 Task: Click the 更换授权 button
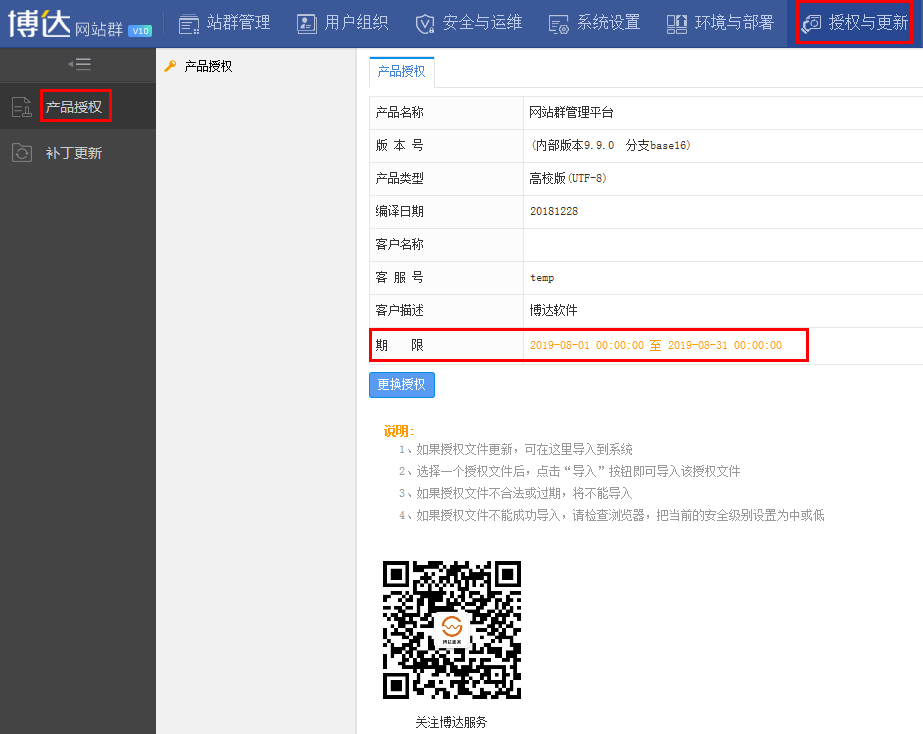pyautogui.click(x=402, y=385)
